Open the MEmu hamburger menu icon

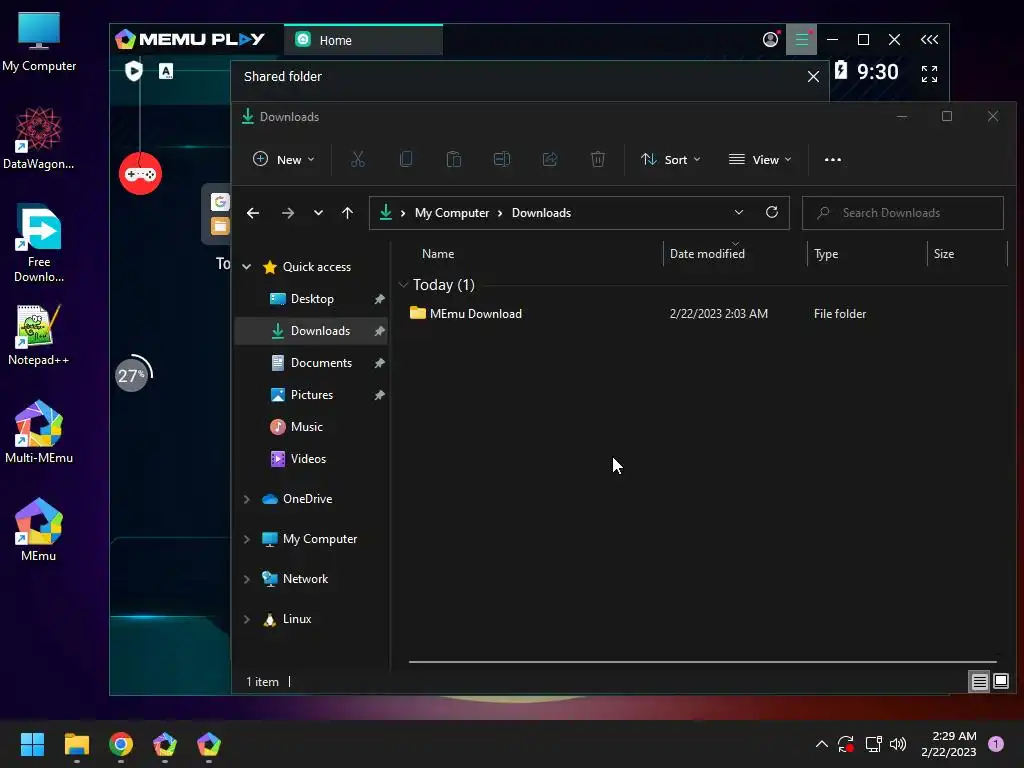click(801, 40)
